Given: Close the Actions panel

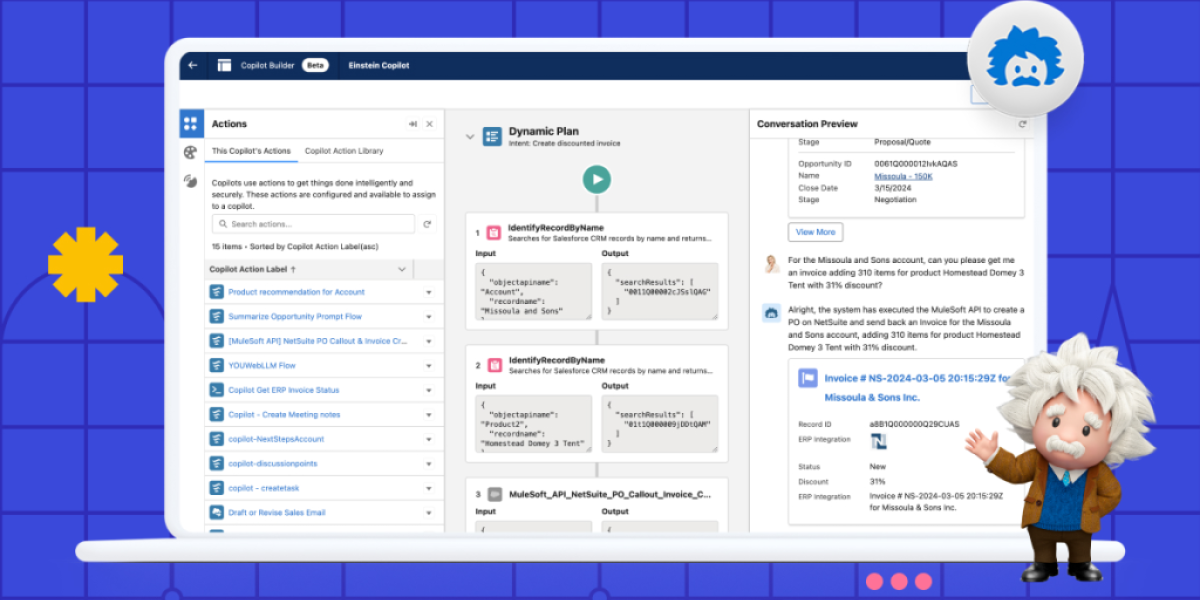Looking at the screenshot, I should [x=430, y=124].
